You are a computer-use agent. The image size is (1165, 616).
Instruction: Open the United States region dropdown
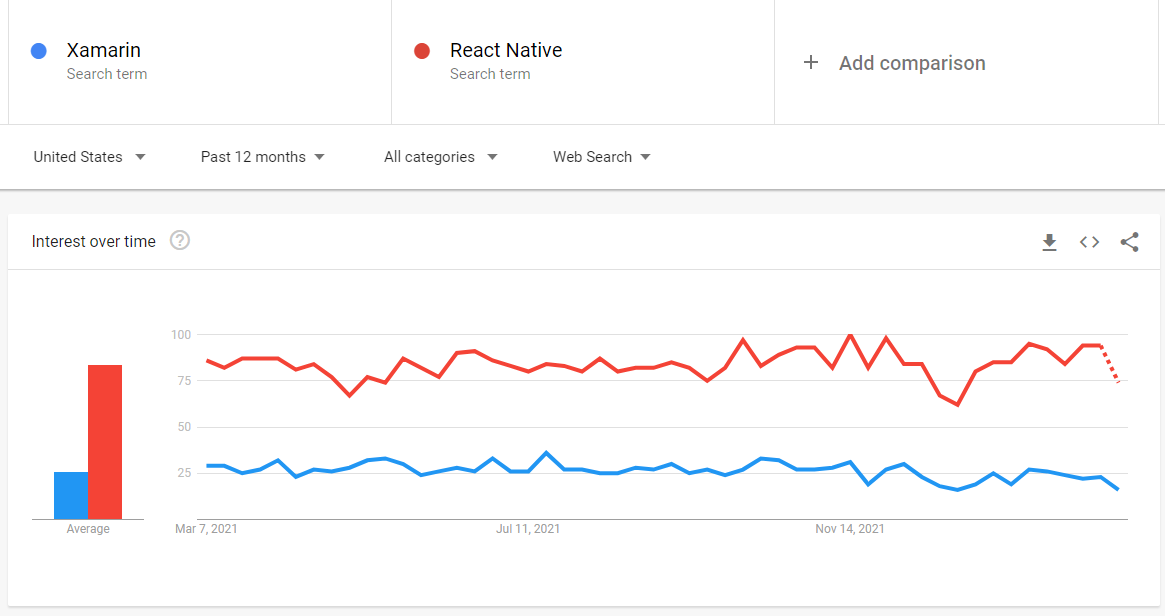[x=88, y=157]
